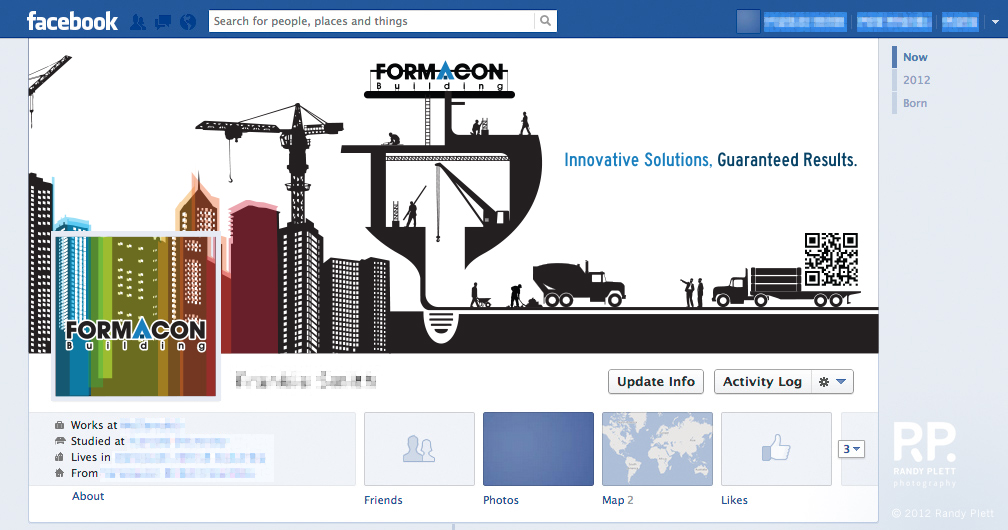Screen dimensions: 1008x530
Task: Click the From house icon
Action: click(60, 473)
